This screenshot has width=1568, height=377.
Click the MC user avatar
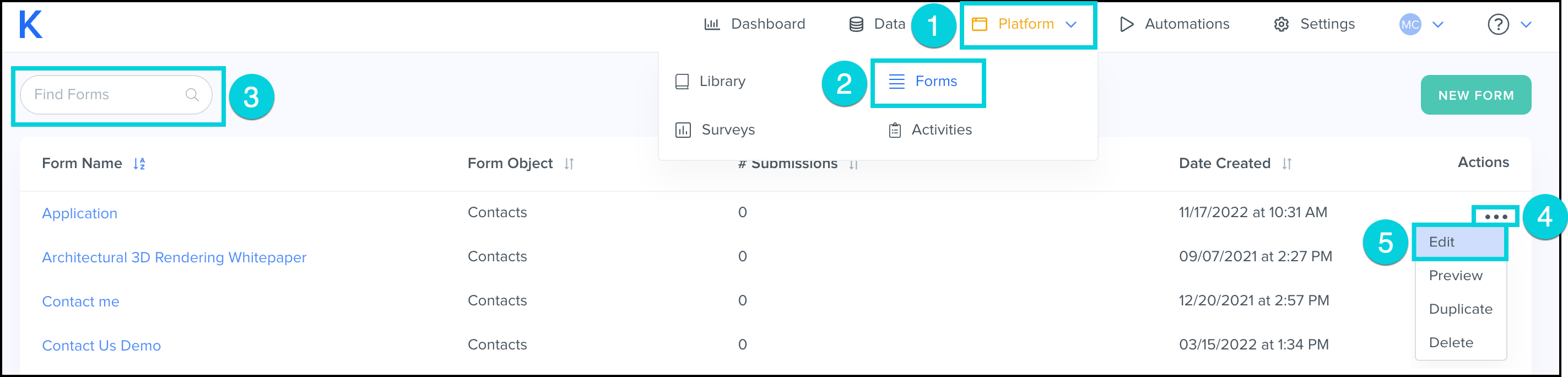[x=1410, y=25]
